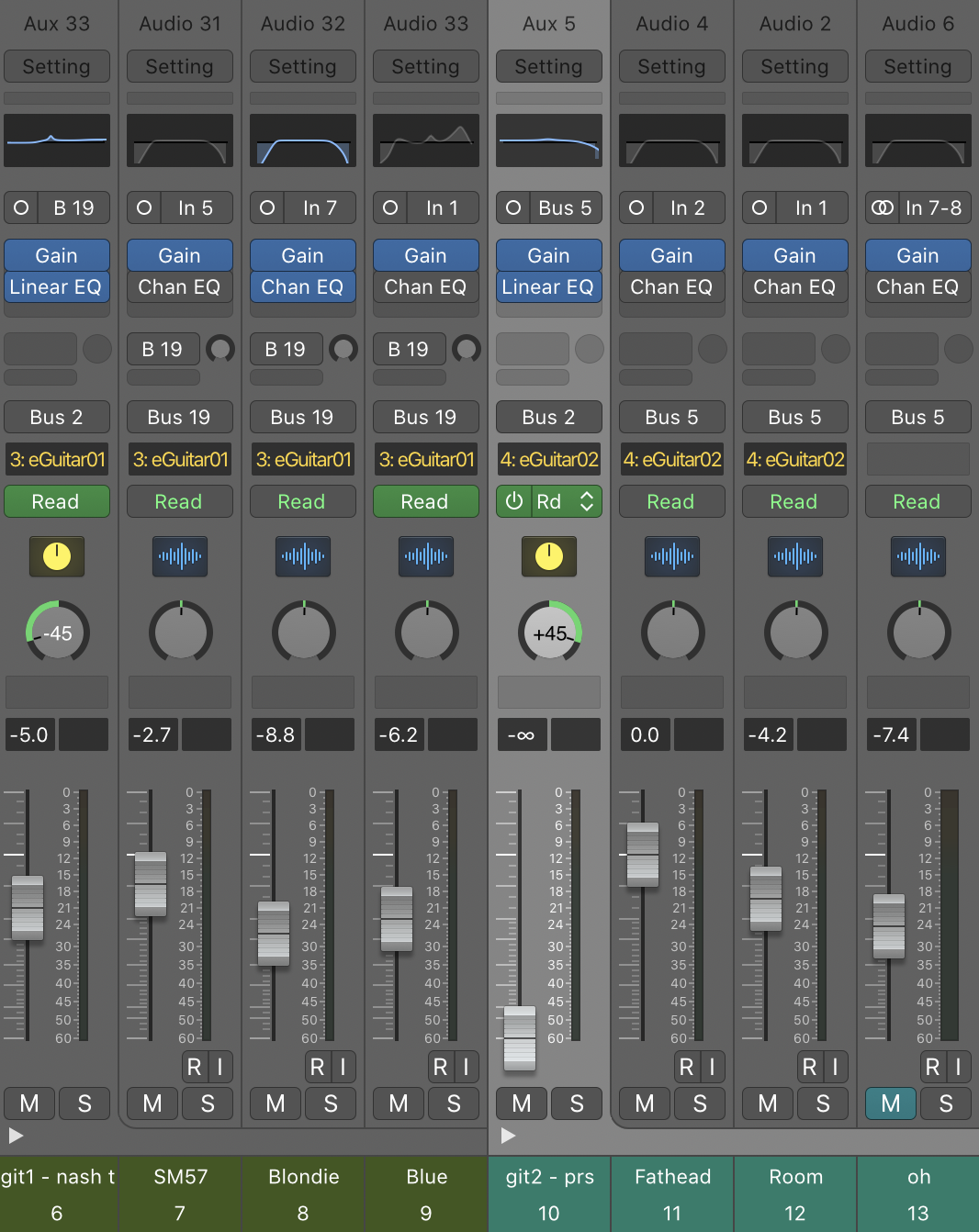Screen dimensions: 979x1232
Task: Open the Bus 19 output selector on Audio 32
Action: tap(303, 417)
